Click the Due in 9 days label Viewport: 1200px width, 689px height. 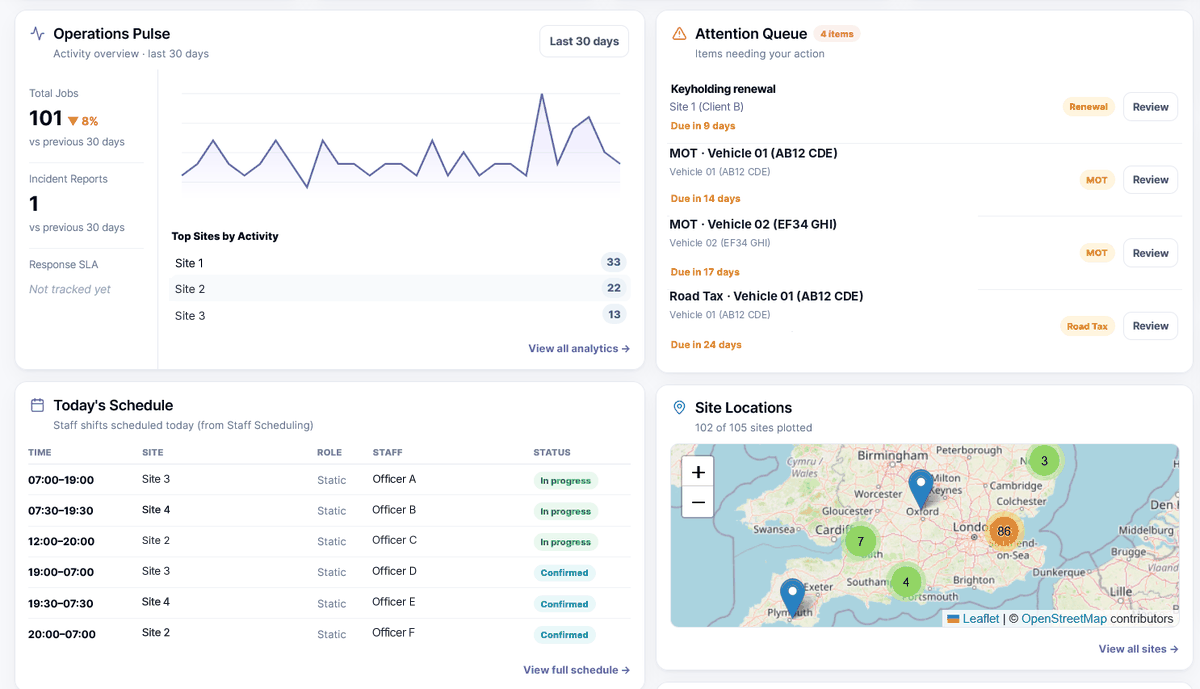tap(703, 126)
